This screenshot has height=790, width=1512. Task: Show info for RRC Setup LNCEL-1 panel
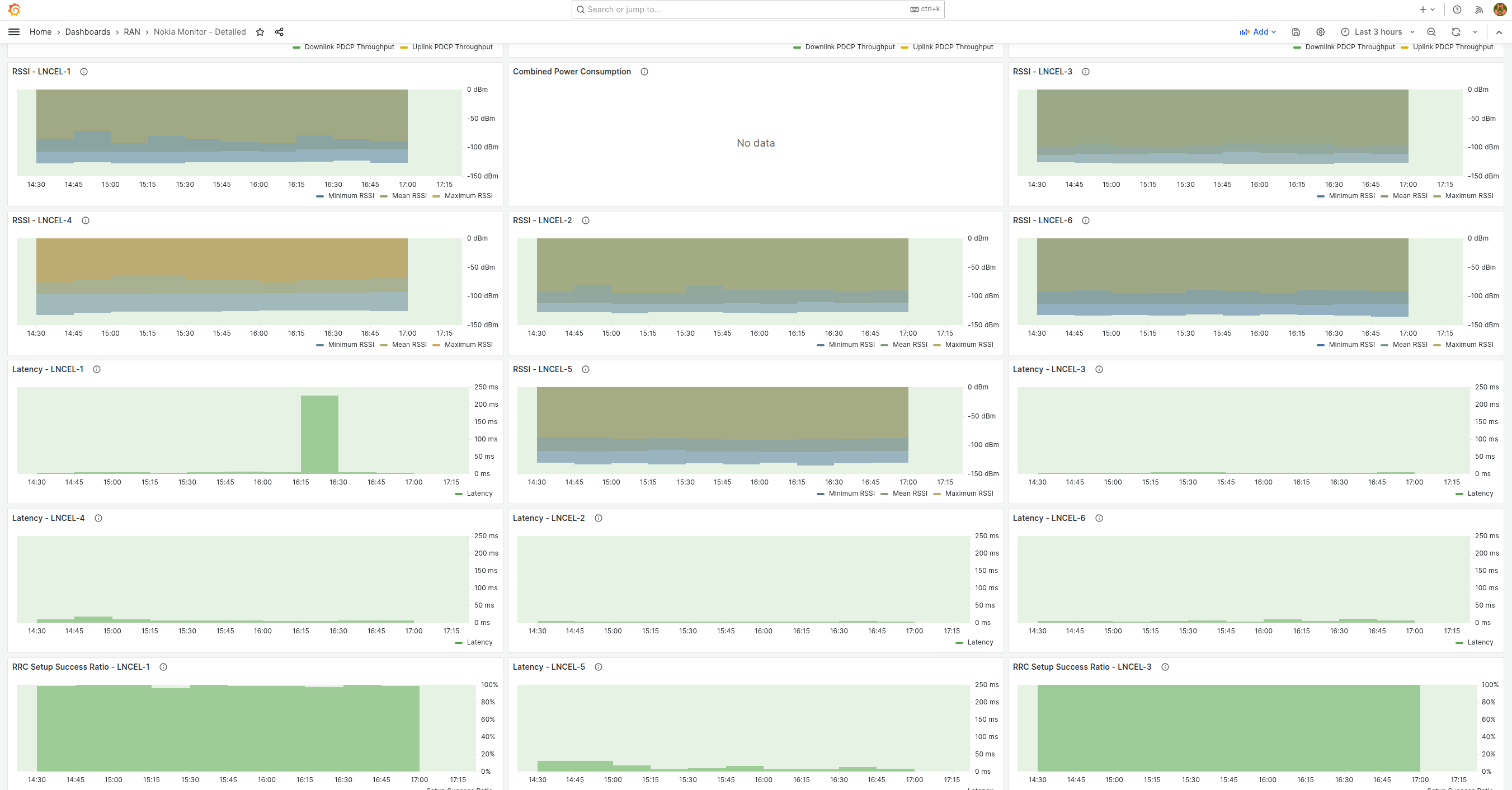tap(164, 667)
